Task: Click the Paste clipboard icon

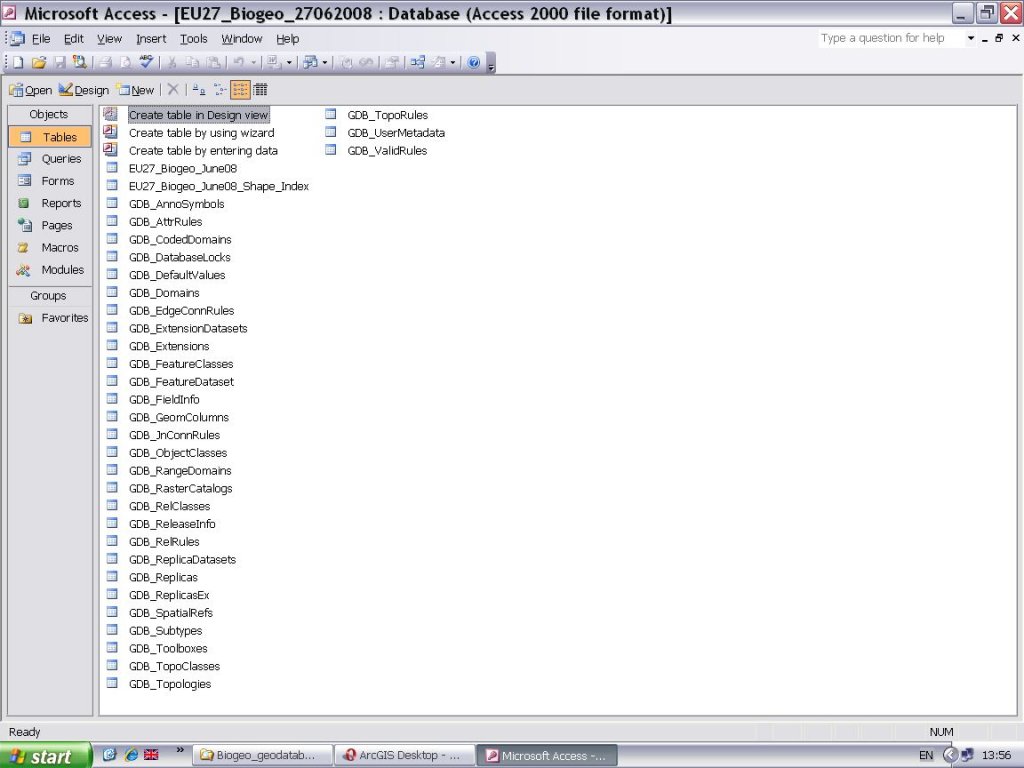Action: [213, 62]
